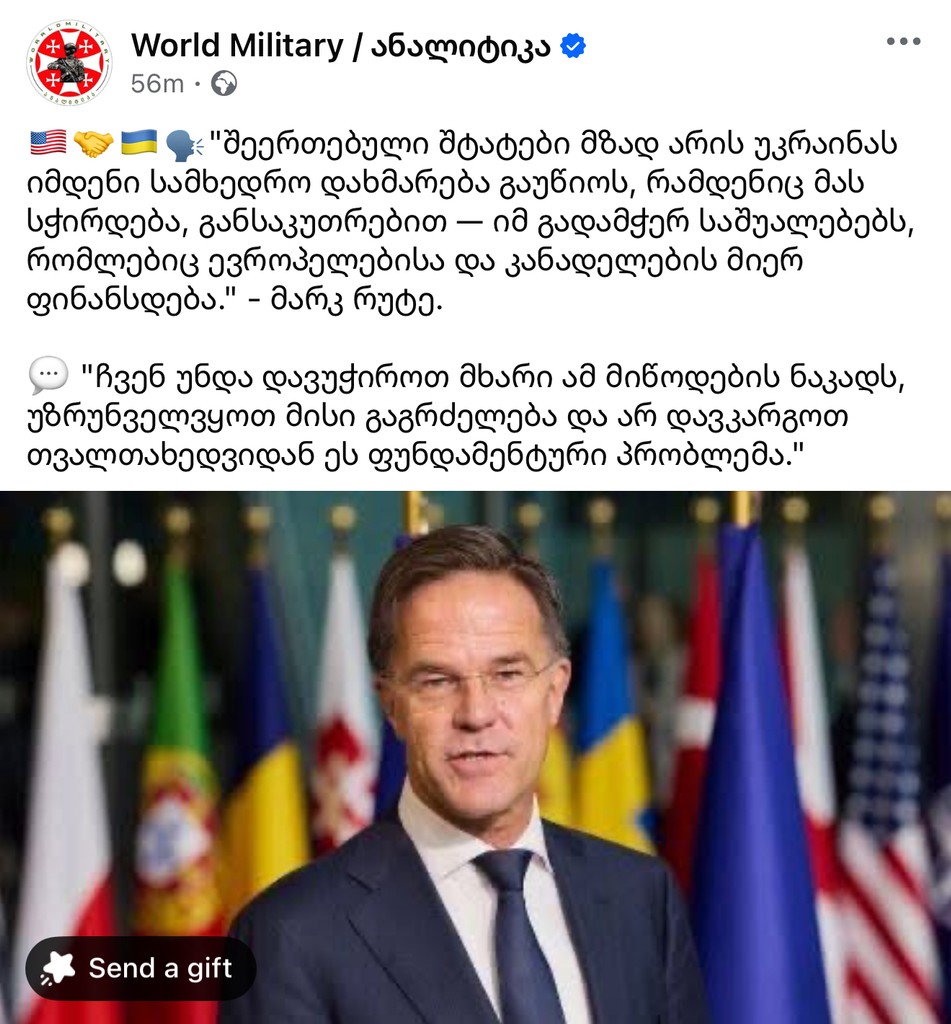The height and width of the screenshot is (1024, 951).
Task: Click the globe public audience icon
Action: (x=224, y=84)
